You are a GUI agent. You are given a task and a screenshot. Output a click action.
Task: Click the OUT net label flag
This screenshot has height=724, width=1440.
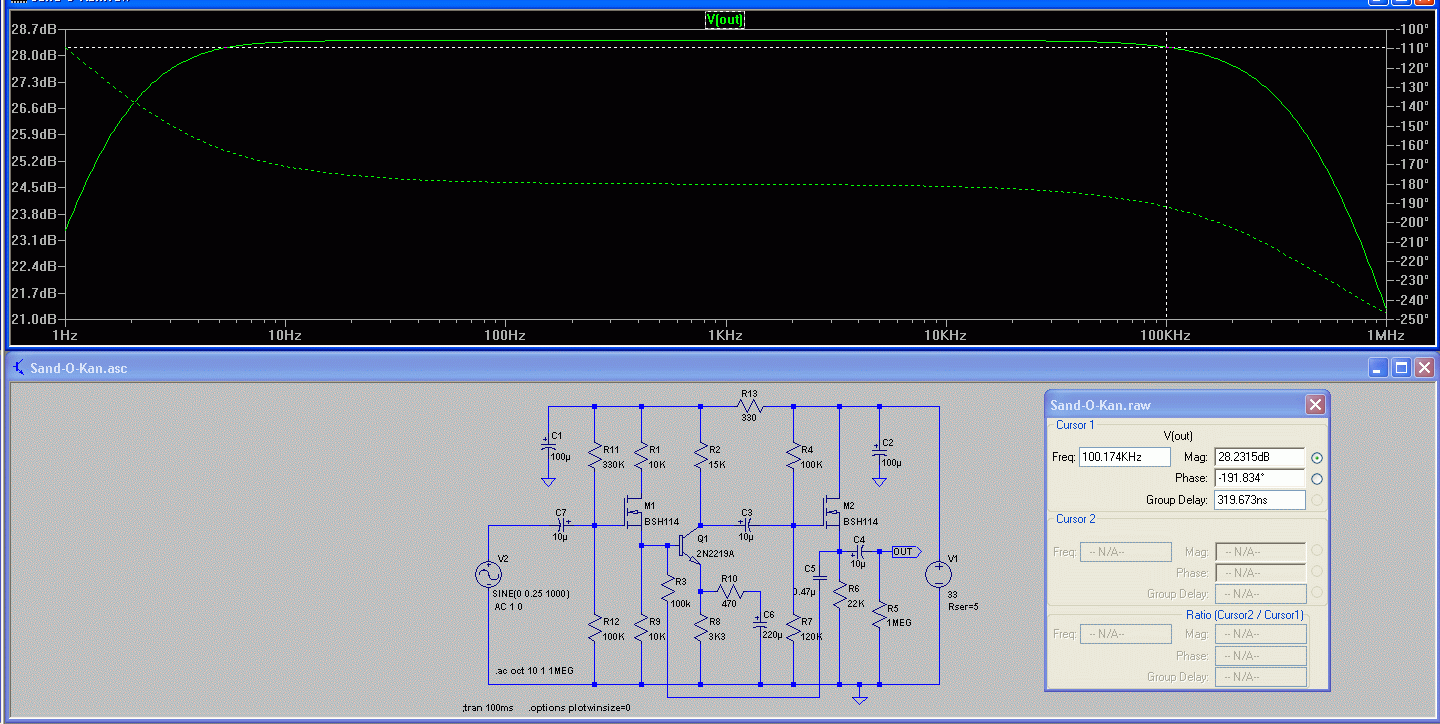point(904,551)
